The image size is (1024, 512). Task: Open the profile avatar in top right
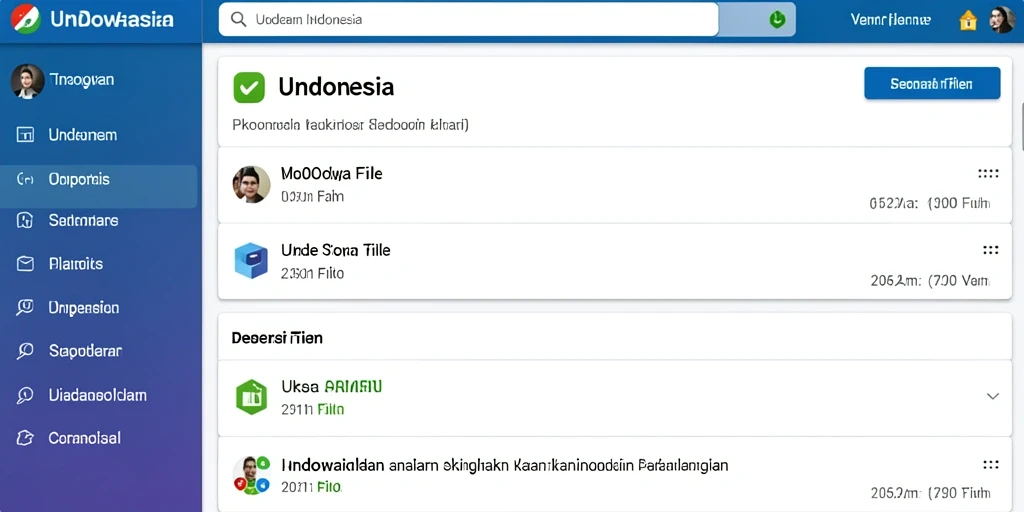point(1001,20)
